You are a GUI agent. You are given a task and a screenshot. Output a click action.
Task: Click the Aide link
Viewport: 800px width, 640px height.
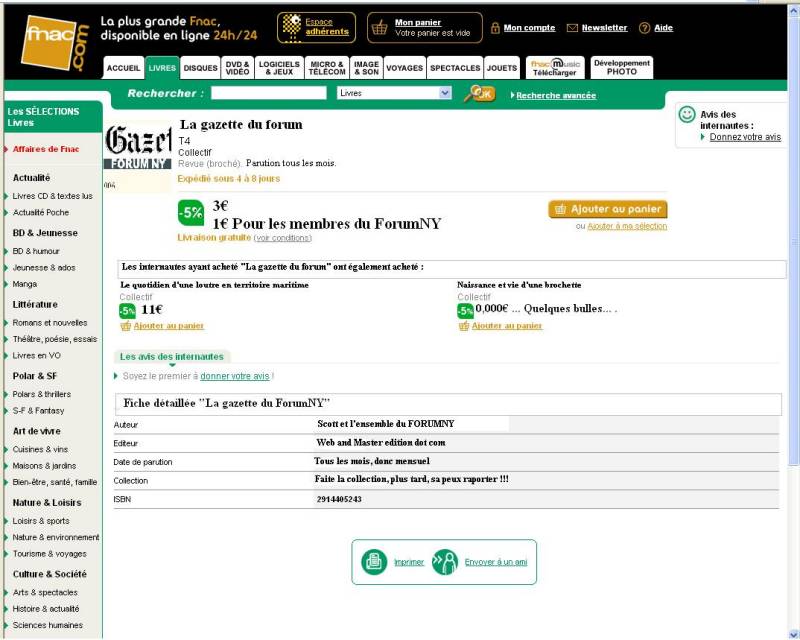coord(663,28)
